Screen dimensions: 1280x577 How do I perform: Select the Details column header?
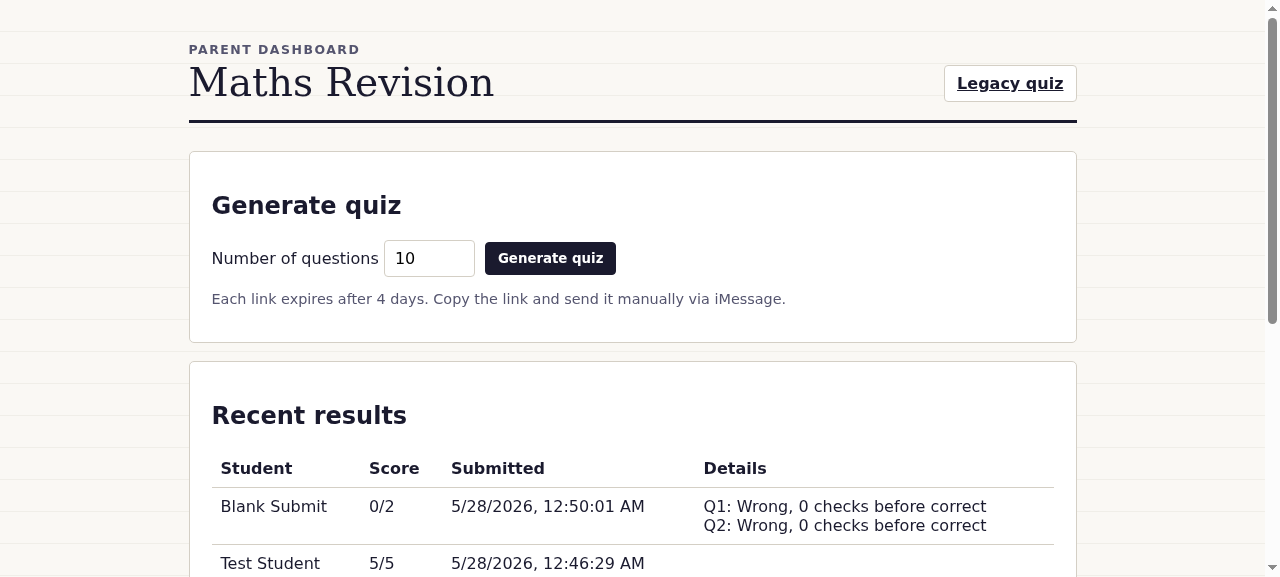click(735, 468)
